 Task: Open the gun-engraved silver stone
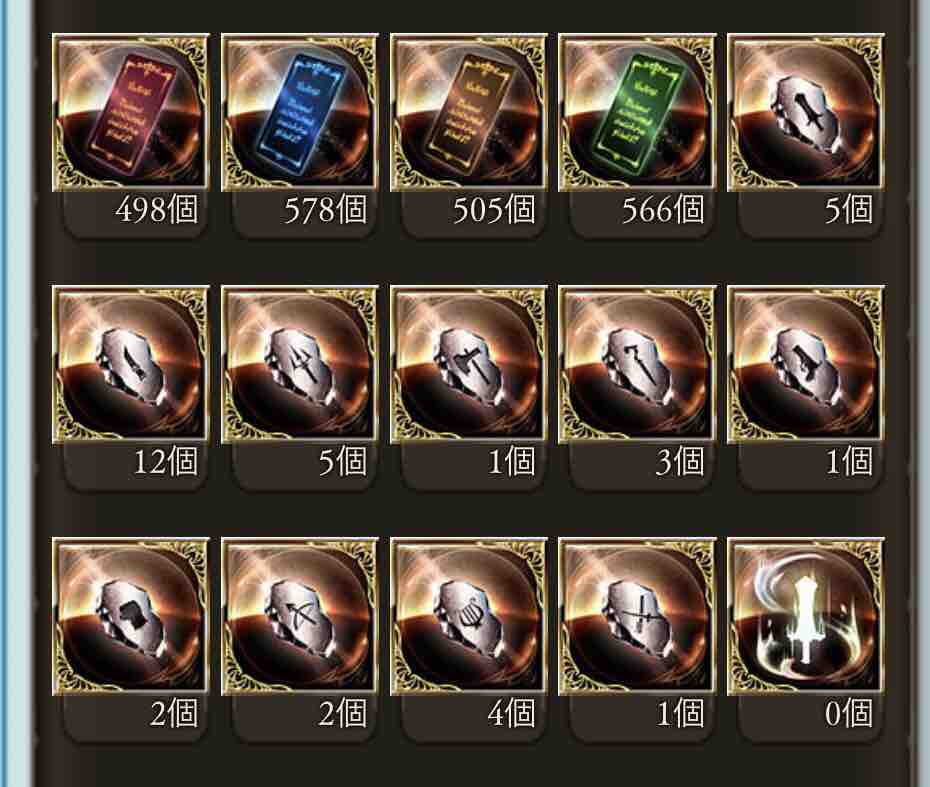806,365
